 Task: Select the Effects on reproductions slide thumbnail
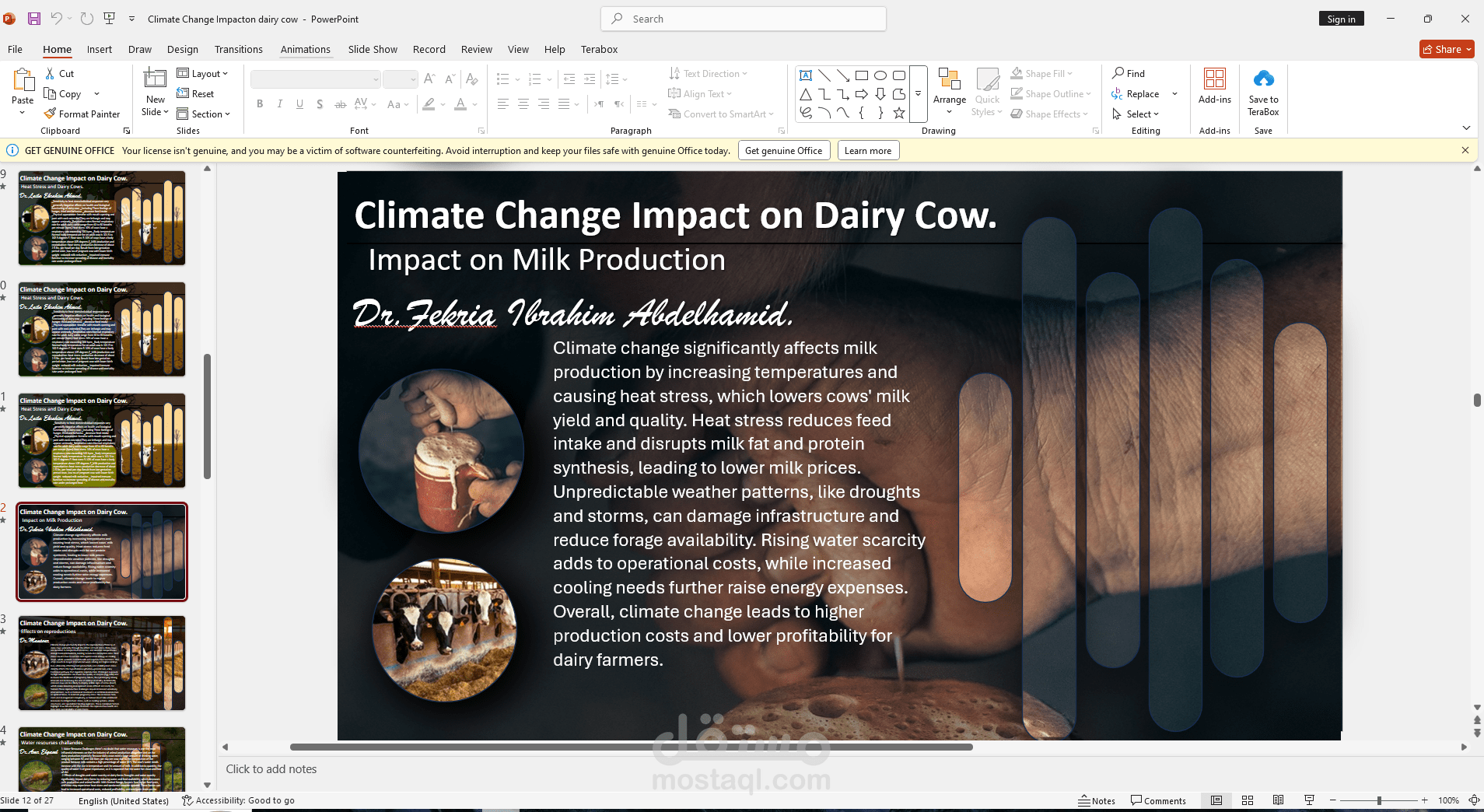(102, 663)
